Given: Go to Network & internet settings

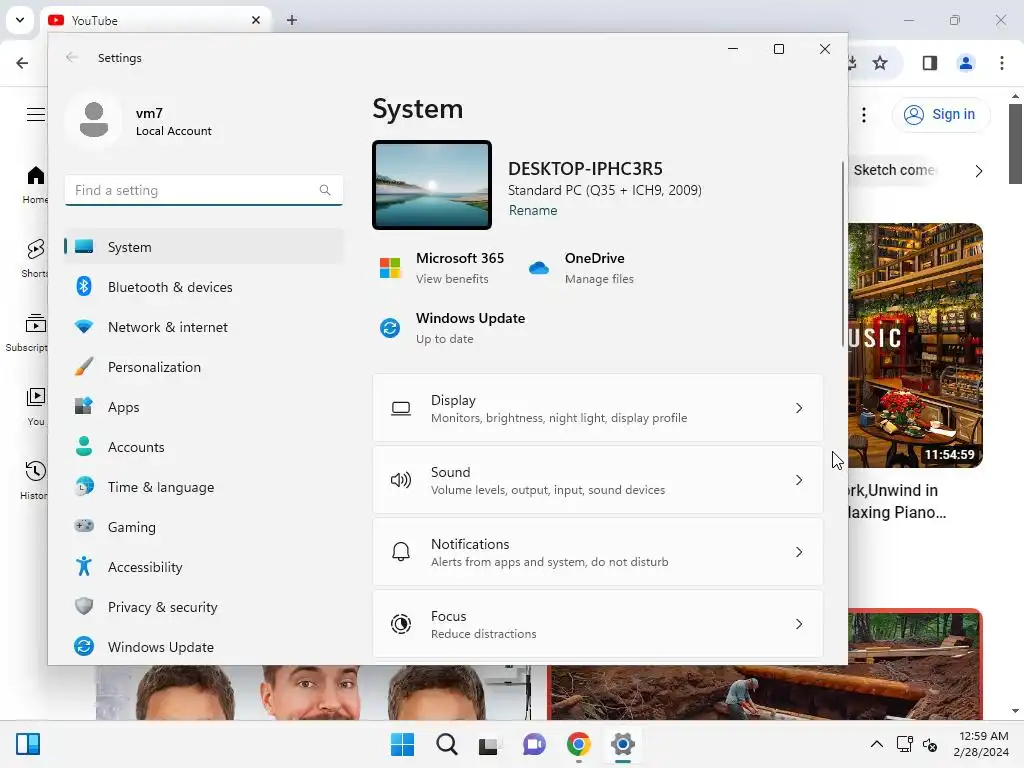Looking at the screenshot, I should tap(204, 327).
